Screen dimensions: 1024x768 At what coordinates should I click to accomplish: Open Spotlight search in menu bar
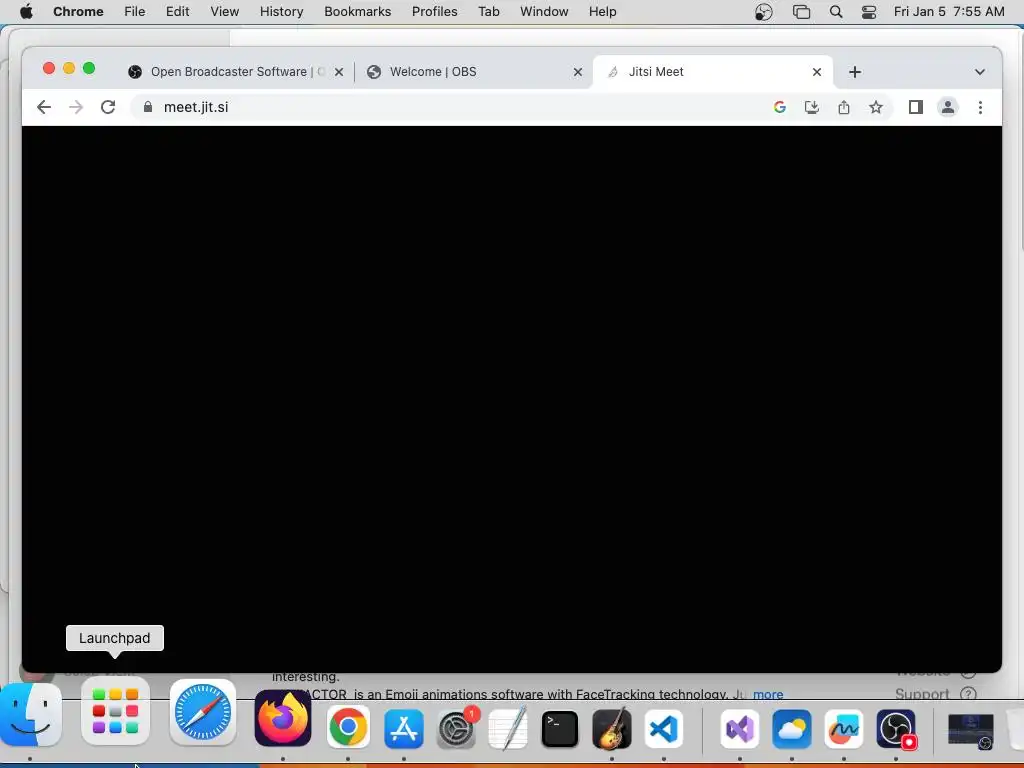[836, 12]
